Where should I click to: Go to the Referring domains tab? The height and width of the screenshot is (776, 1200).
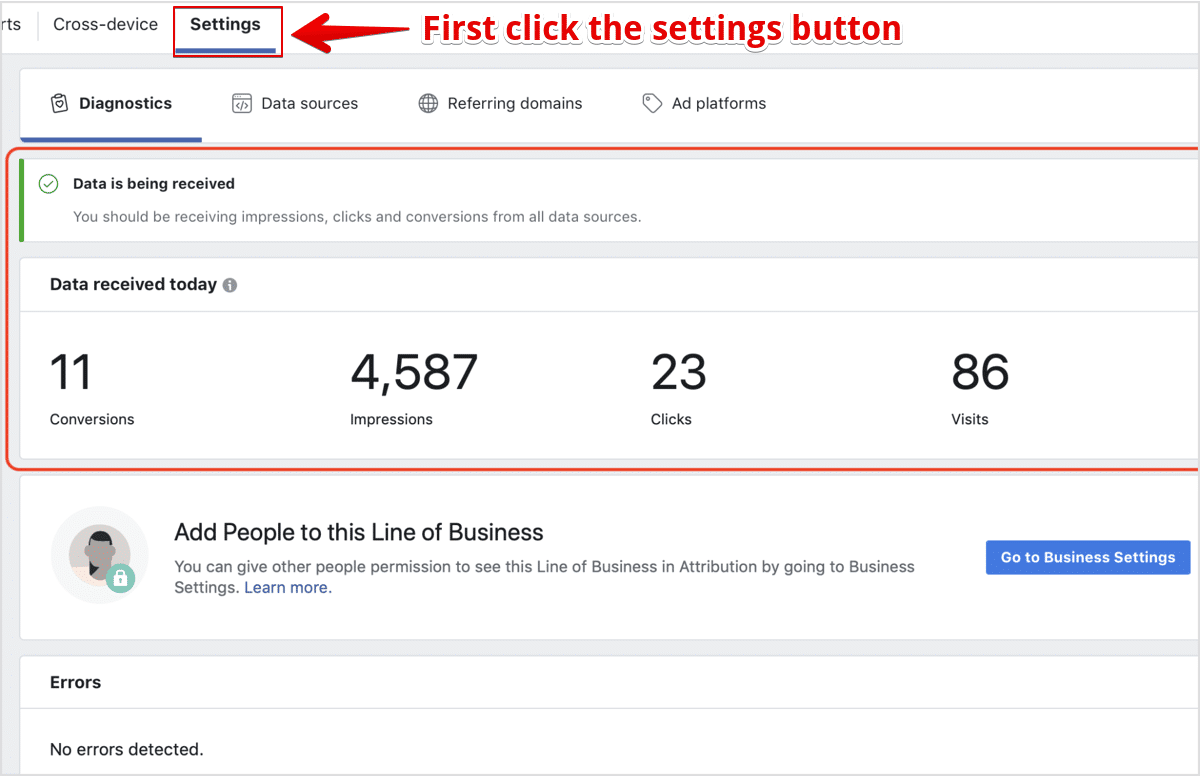(514, 103)
